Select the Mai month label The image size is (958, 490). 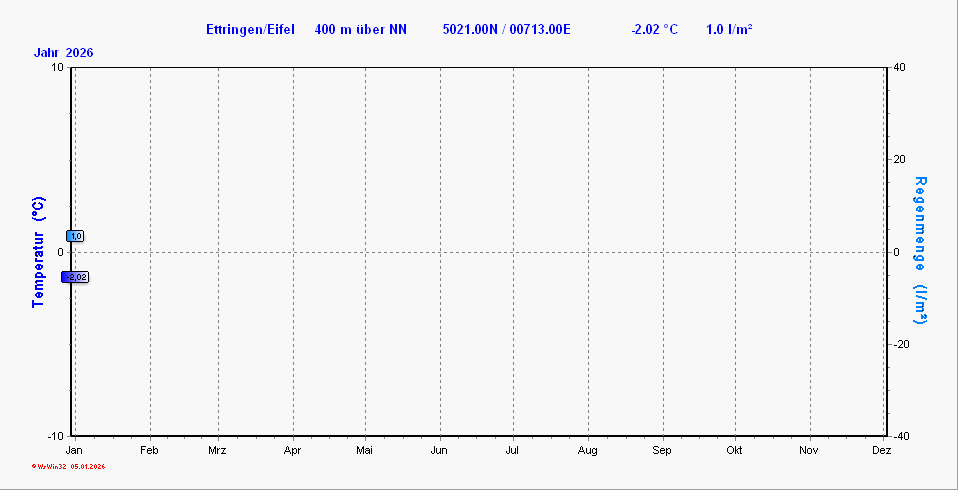(x=365, y=451)
